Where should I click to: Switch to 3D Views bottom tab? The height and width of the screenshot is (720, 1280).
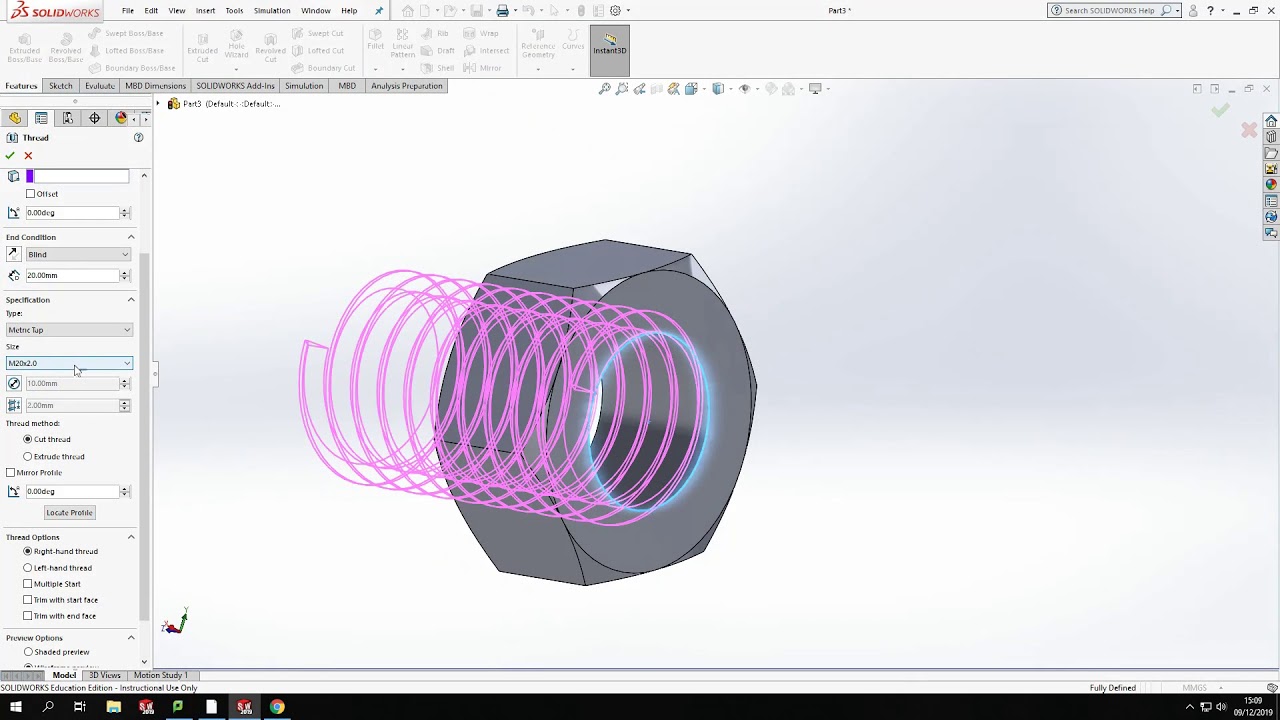[x=104, y=675]
